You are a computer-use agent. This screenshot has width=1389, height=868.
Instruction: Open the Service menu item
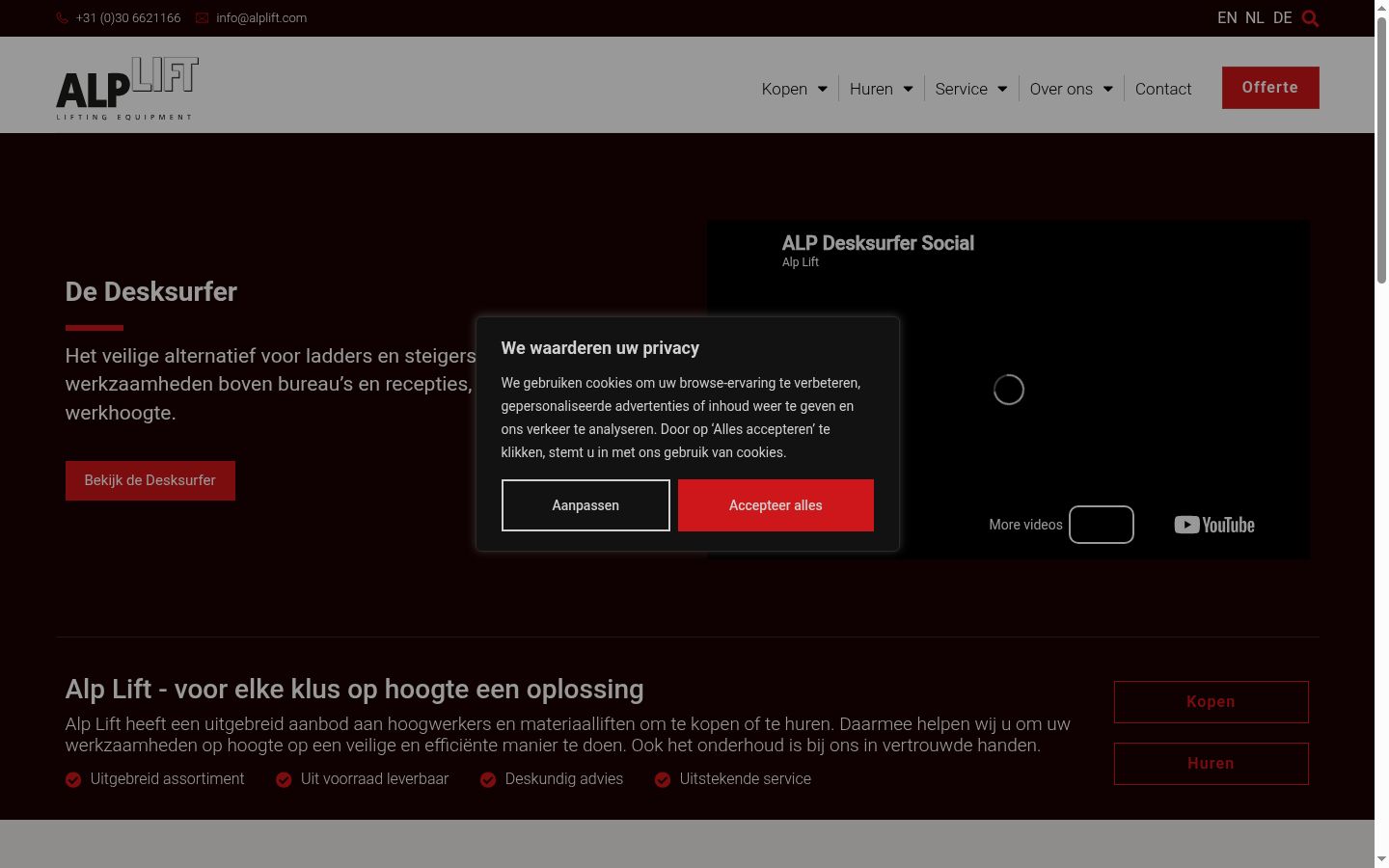[962, 89]
